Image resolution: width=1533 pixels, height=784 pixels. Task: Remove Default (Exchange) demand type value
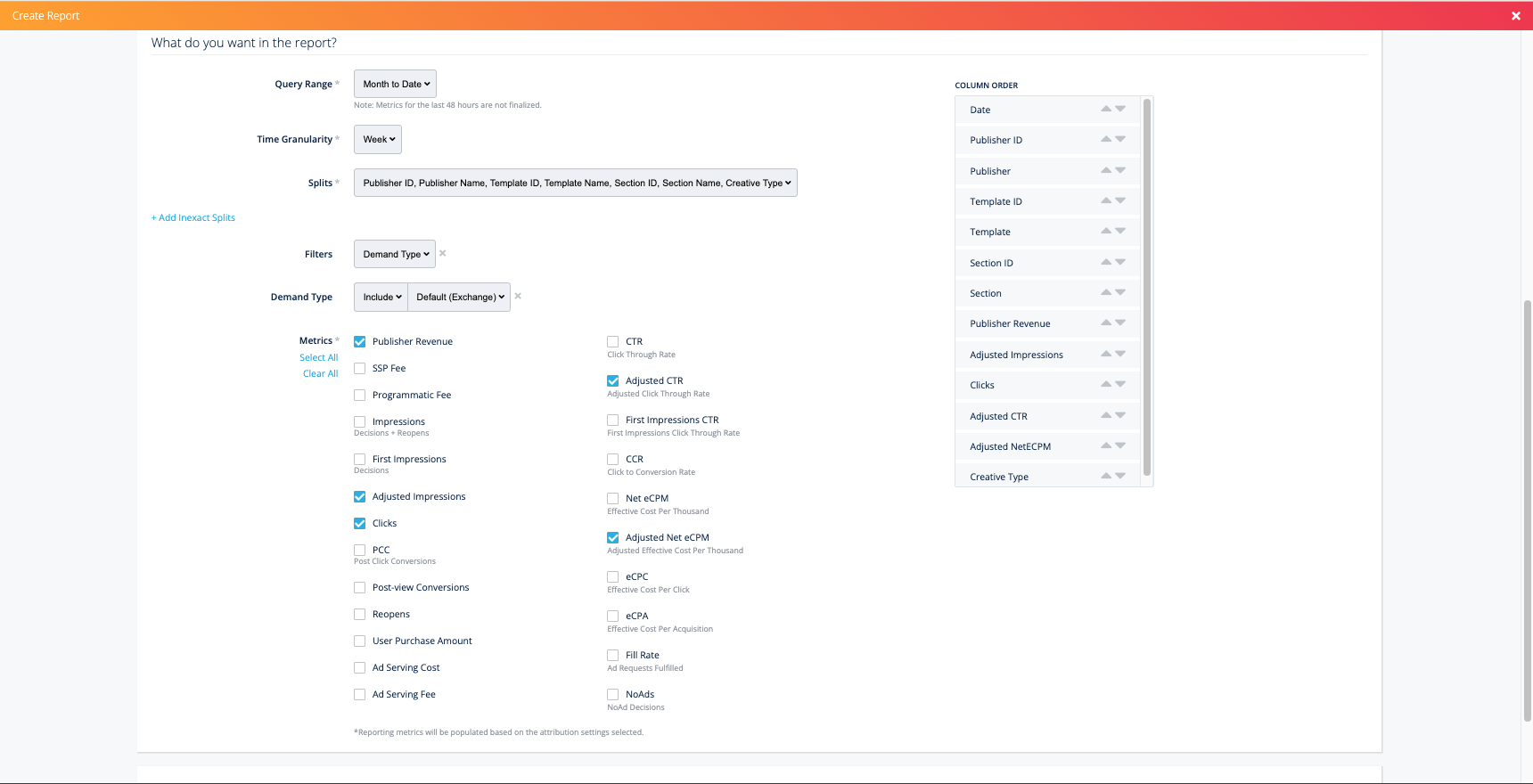(x=518, y=297)
